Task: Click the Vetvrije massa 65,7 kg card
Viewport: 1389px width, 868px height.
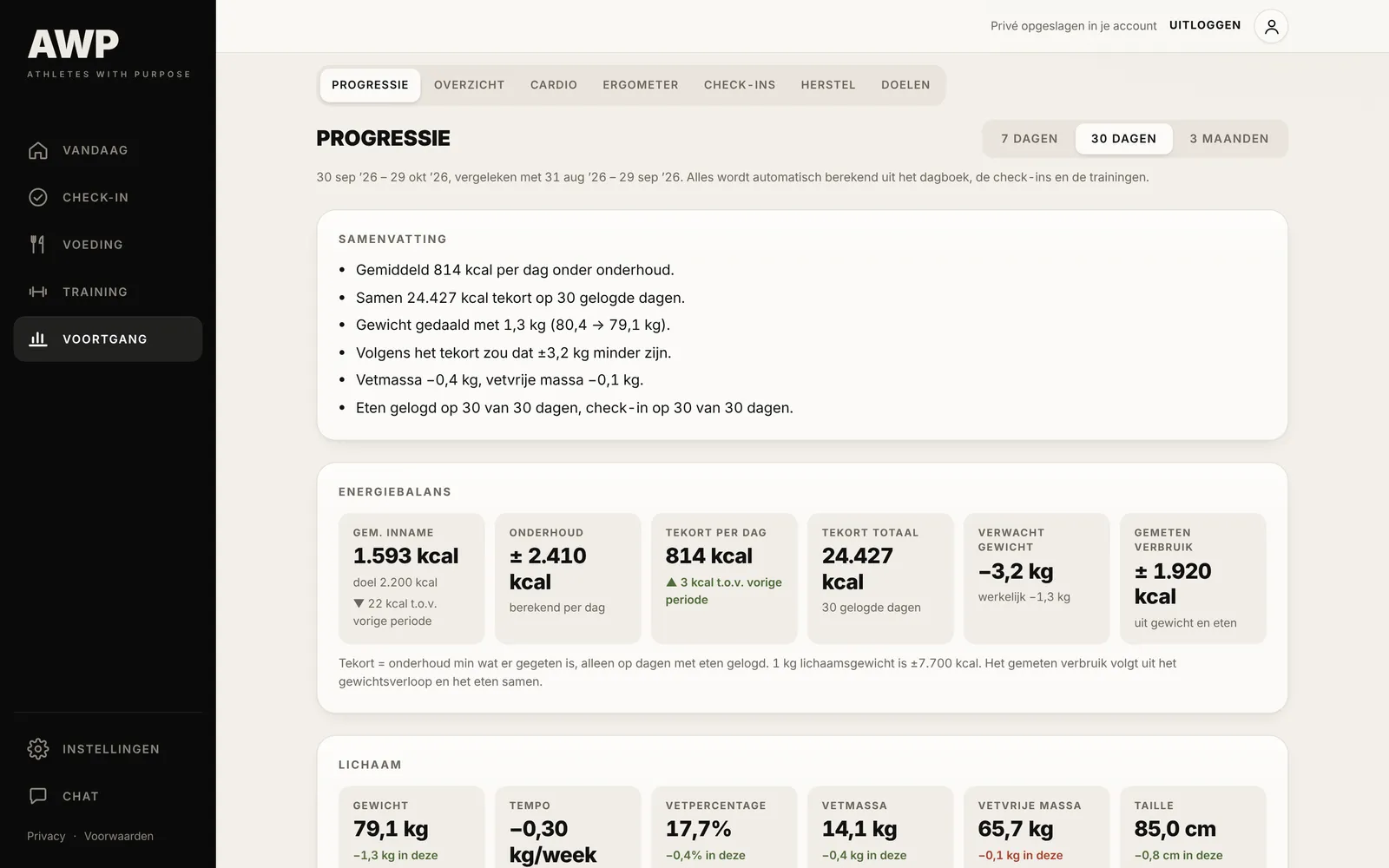Action: pos(1037,827)
